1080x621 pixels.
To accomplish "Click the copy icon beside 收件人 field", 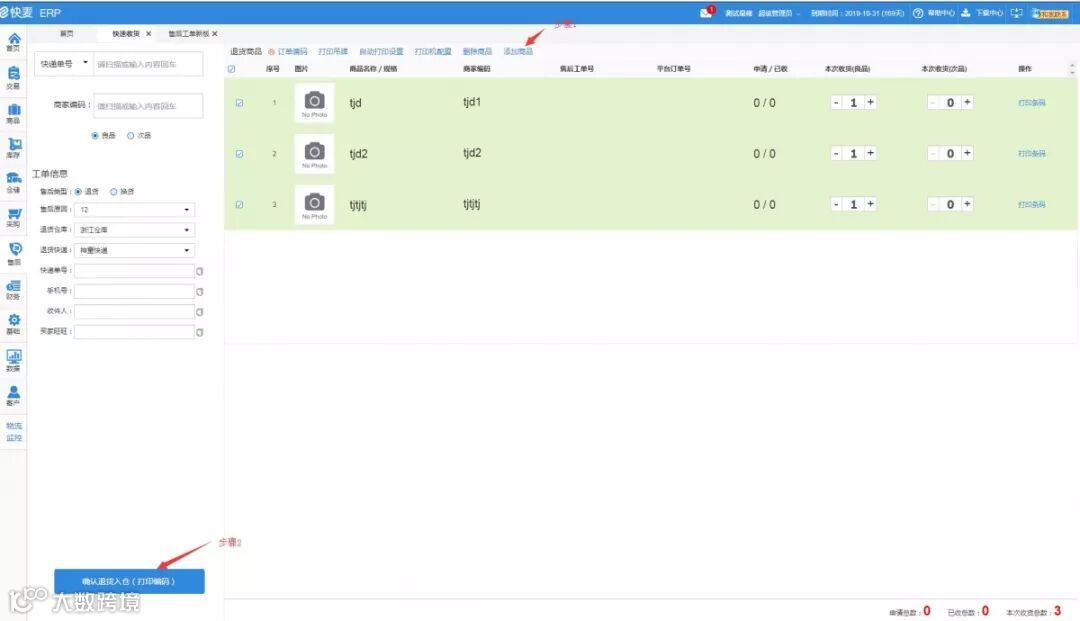I will 200,312.
